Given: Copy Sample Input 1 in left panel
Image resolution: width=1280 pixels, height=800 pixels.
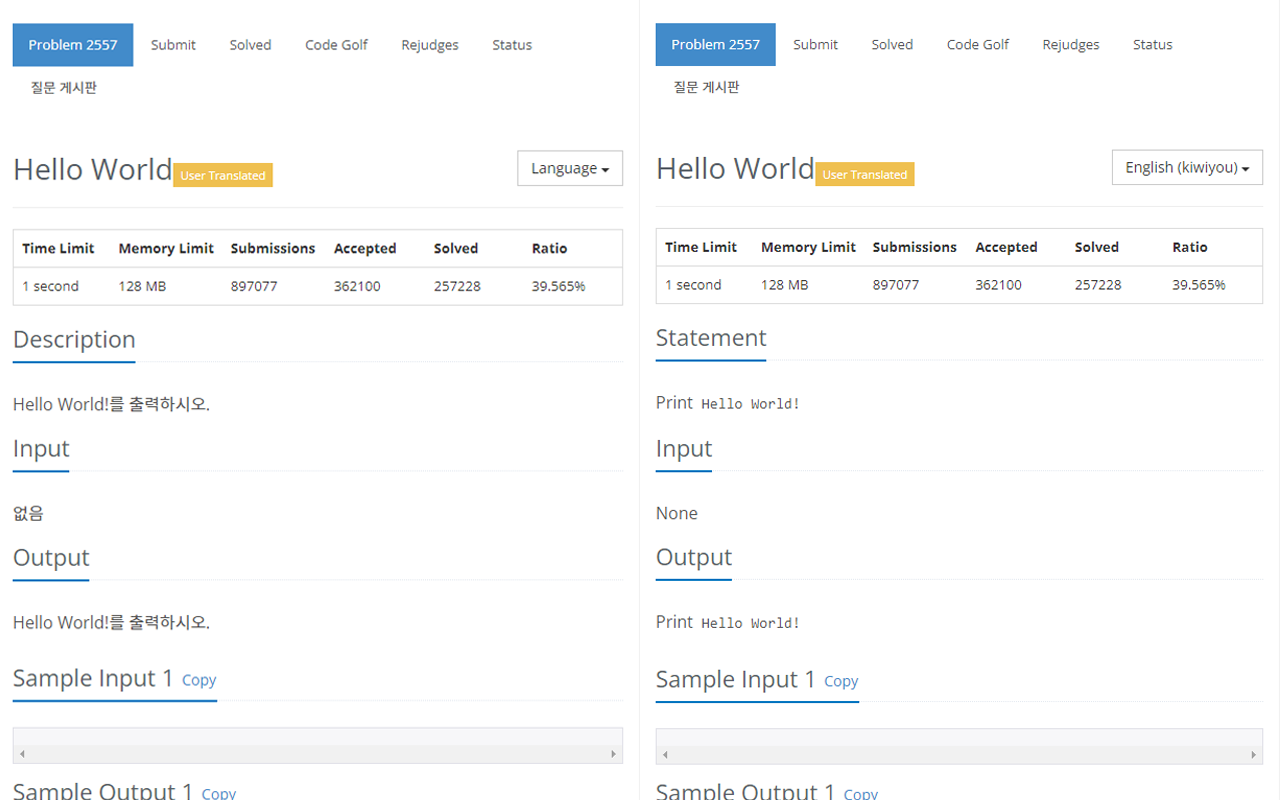Looking at the screenshot, I should click(199, 680).
